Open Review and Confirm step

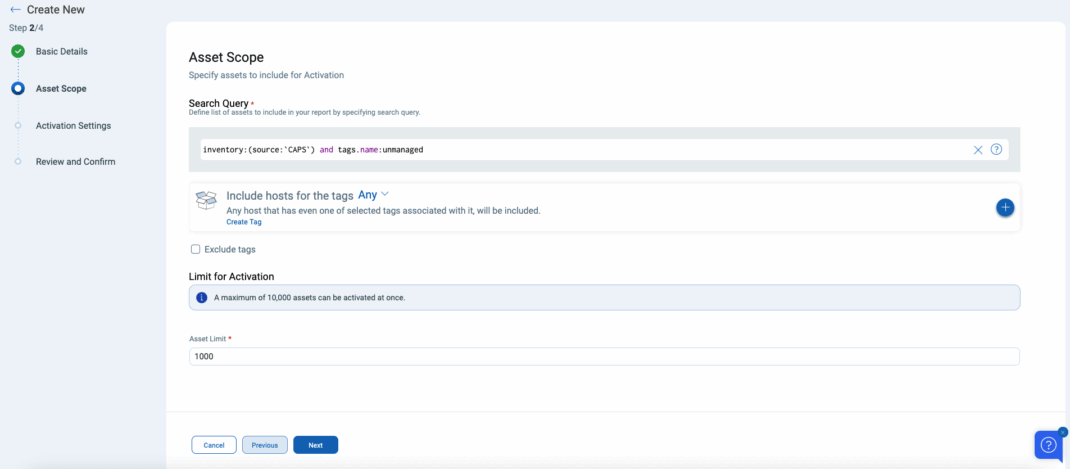click(75, 162)
